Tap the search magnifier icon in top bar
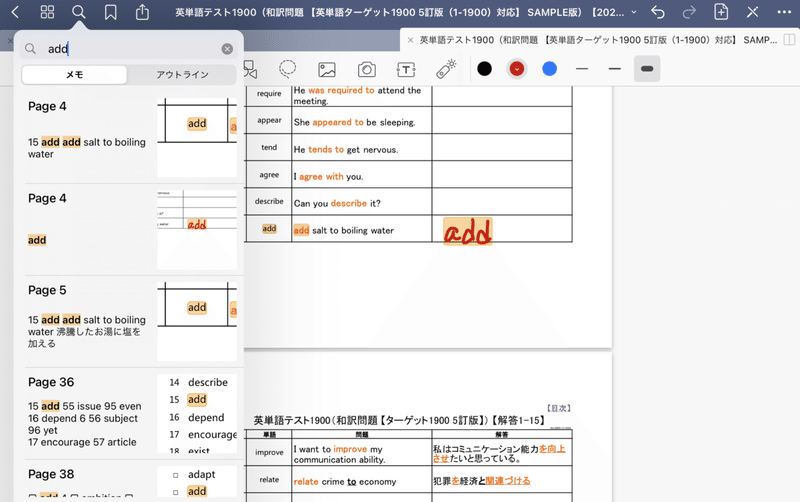Viewport: 800px width, 502px height. coord(79,12)
